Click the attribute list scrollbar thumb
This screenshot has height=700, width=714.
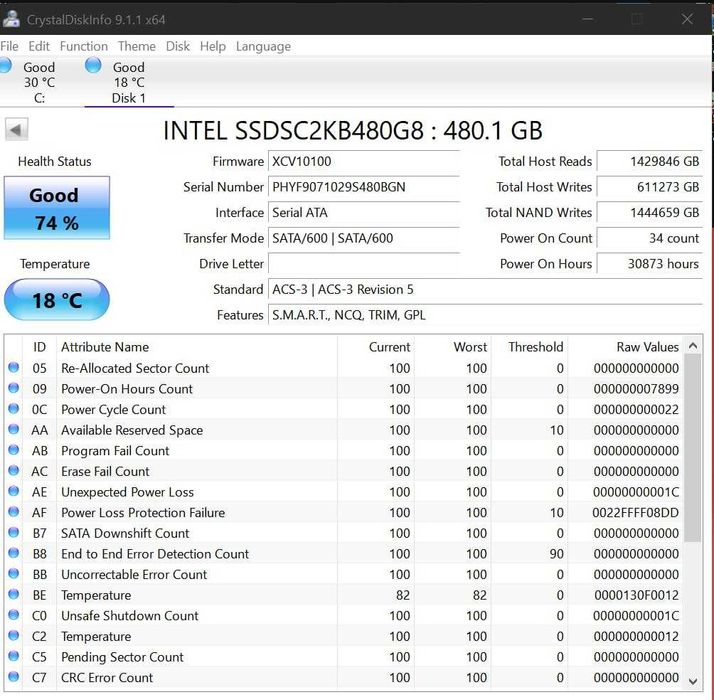coord(693,447)
